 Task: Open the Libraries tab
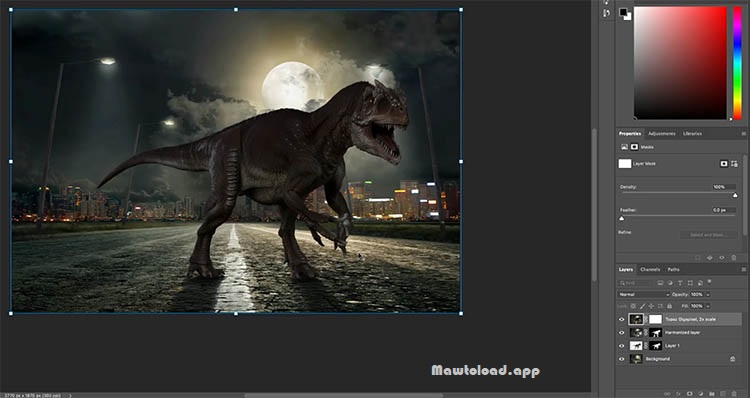(693, 133)
